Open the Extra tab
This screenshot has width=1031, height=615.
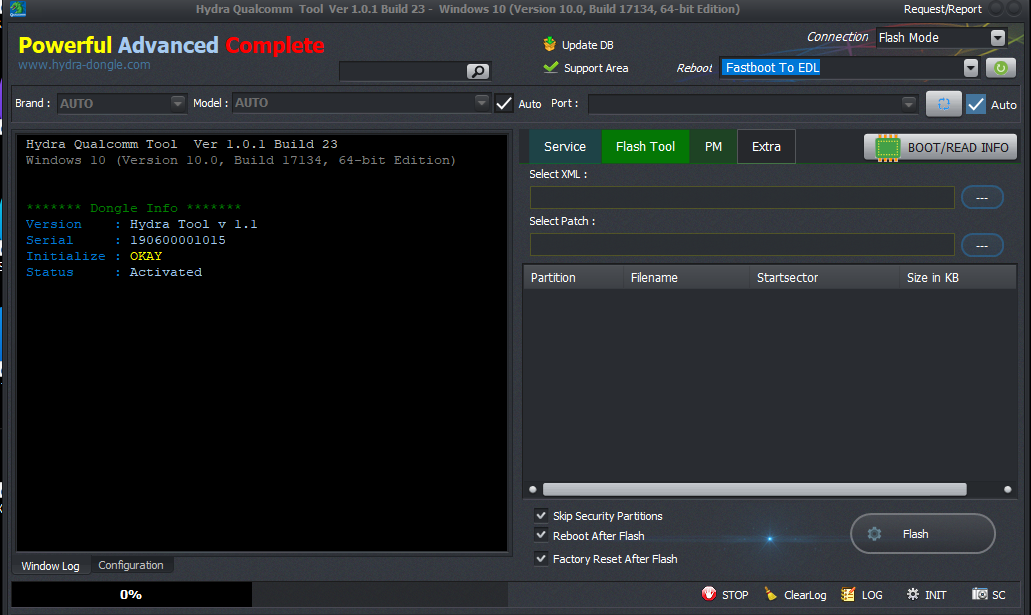pos(766,147)
